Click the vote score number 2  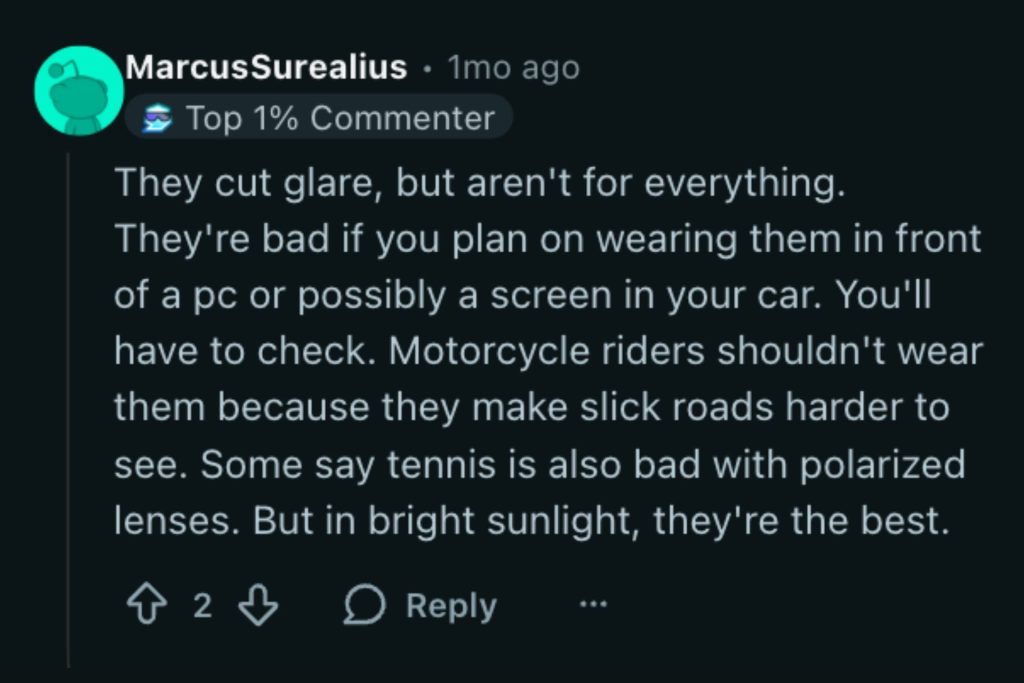(x=202, y=606)
